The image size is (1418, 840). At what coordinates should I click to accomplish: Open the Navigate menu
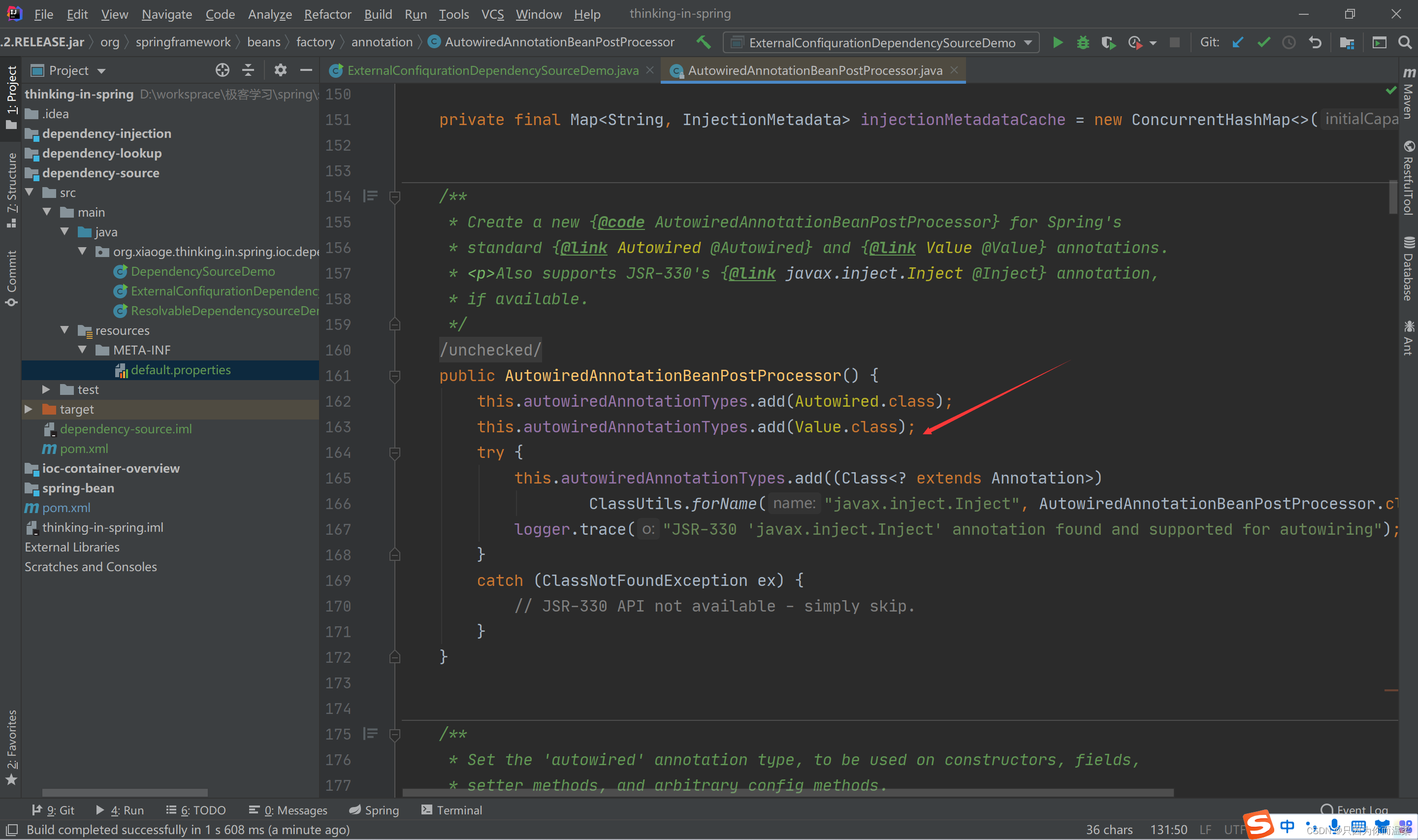(x=167, y=14)
